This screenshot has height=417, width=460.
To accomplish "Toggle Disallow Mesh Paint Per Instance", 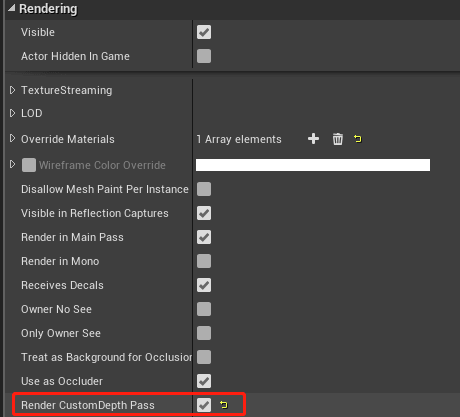I will pos(204,189).
